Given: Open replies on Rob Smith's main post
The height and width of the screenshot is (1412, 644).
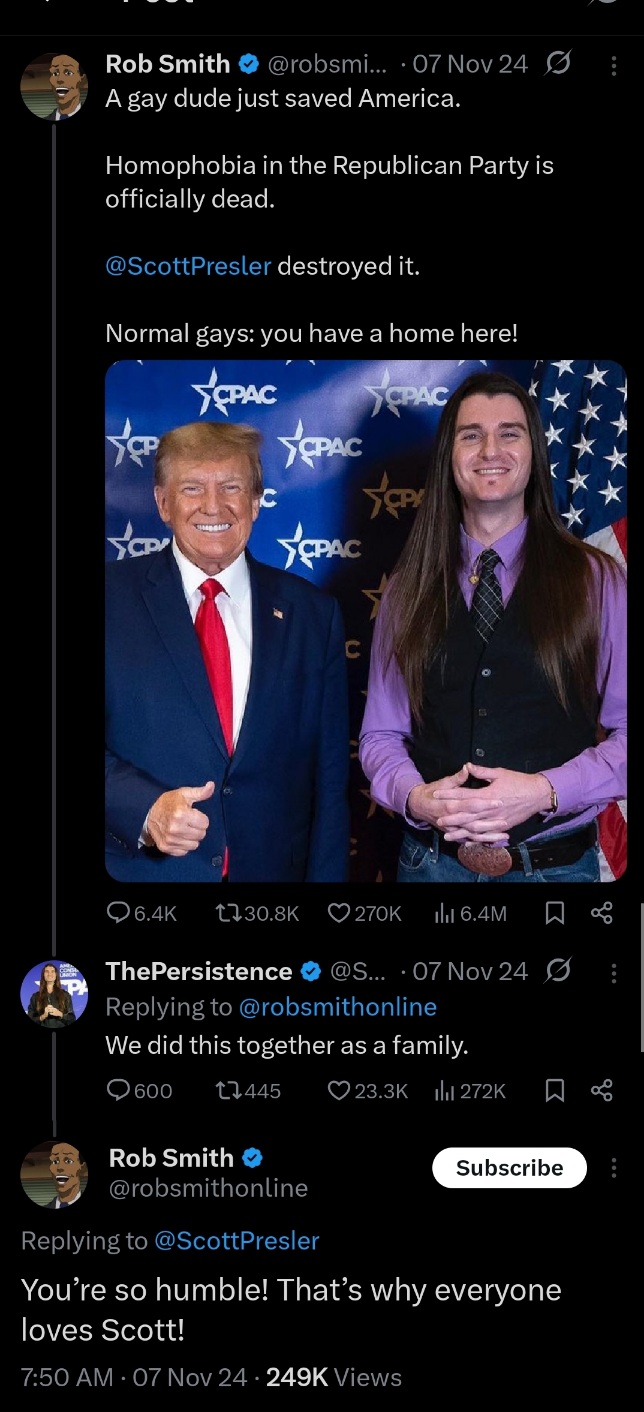Looking at the screenshot, I should click(141, 913).
